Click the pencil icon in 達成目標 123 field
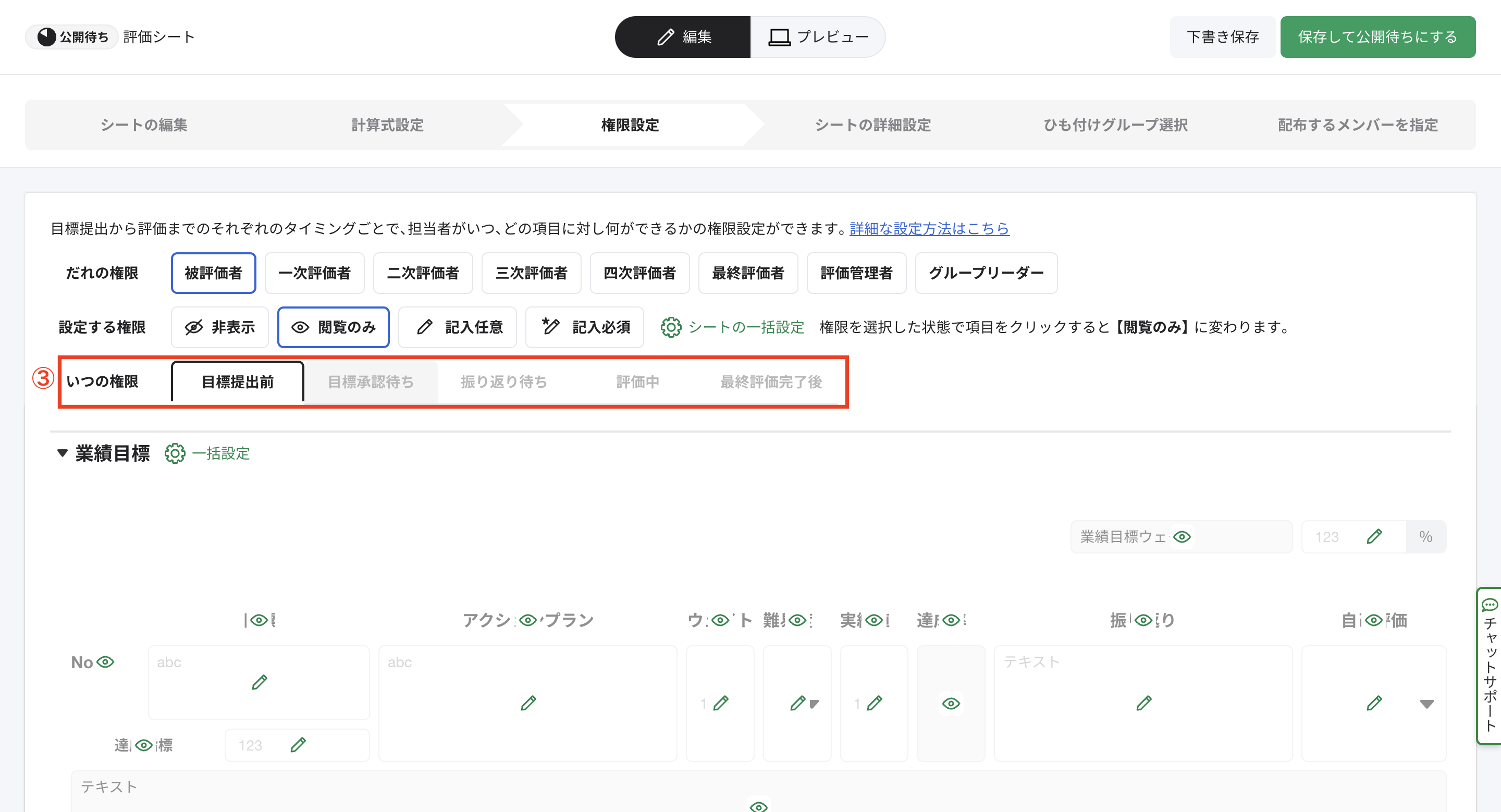The image size is (1501, 812). click(298, 745)
